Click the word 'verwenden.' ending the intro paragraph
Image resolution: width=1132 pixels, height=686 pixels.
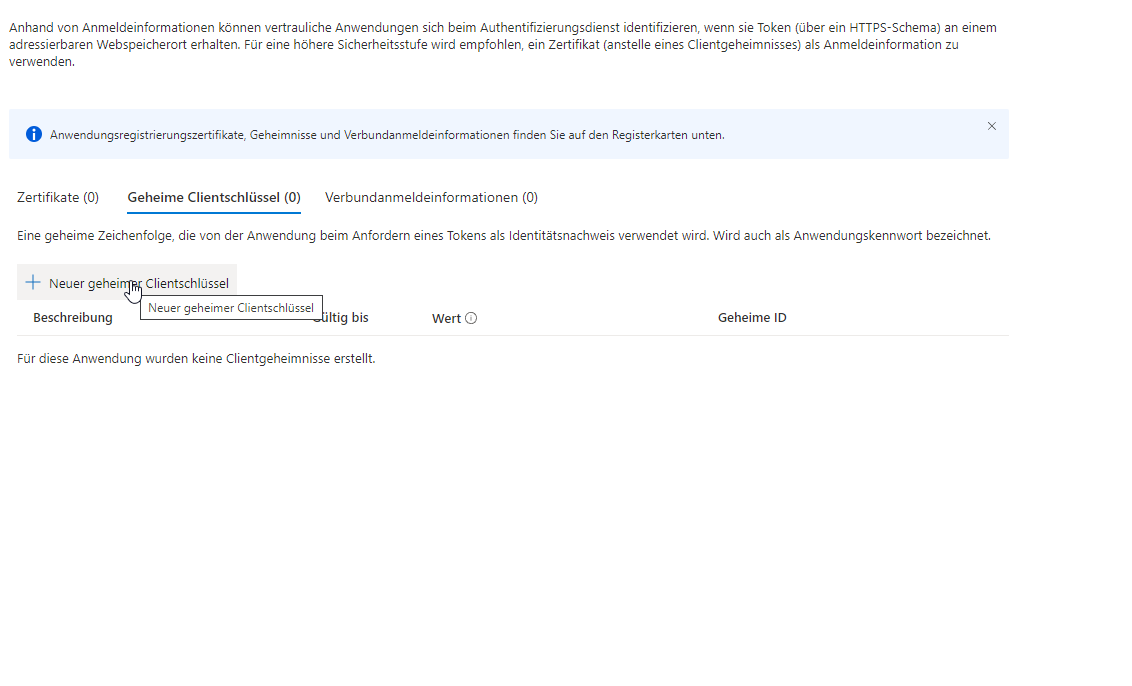(x=41, y=62)
